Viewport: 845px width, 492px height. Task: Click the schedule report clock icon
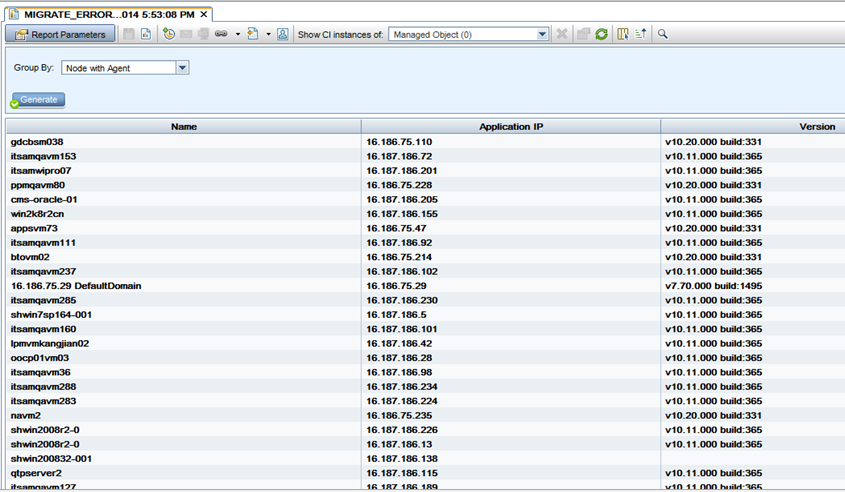[169, 34]
